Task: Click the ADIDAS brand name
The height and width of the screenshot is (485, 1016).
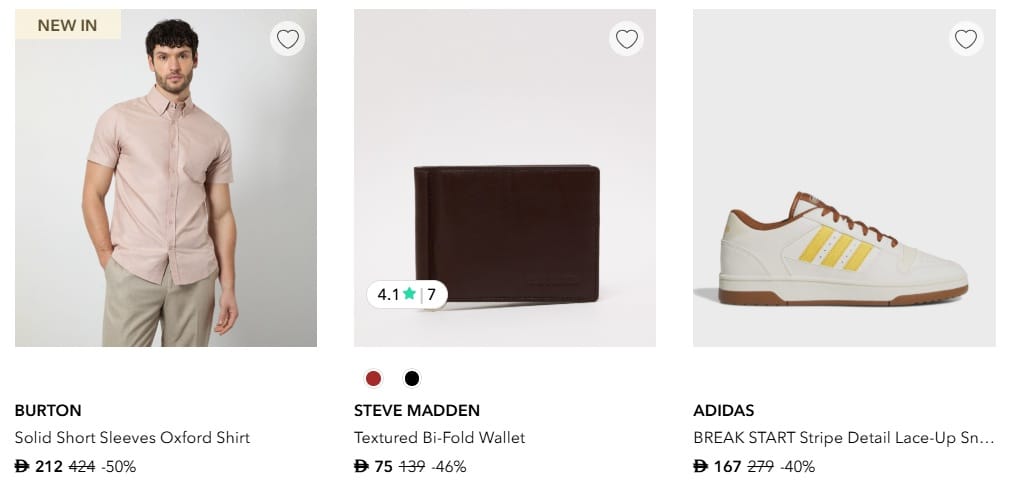Action: [723, 410]
